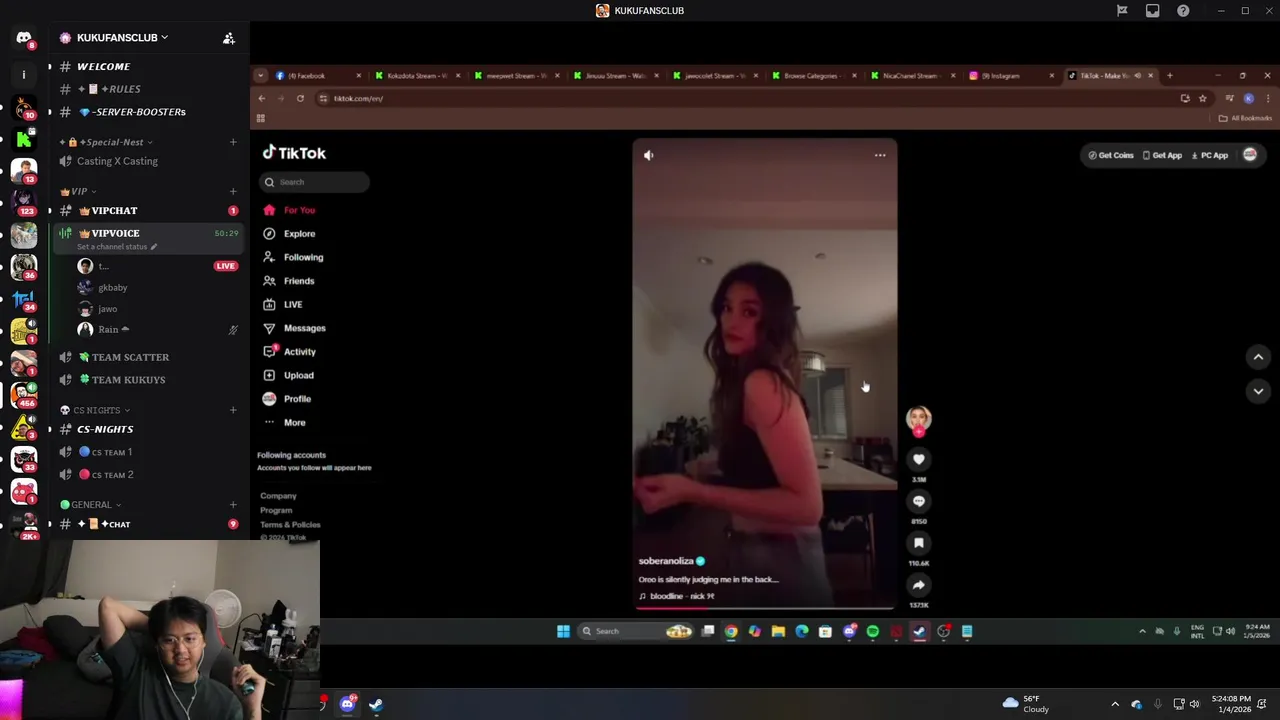
Task: Reload the page in browser toolbar
Action: click(x=300, y=98)
